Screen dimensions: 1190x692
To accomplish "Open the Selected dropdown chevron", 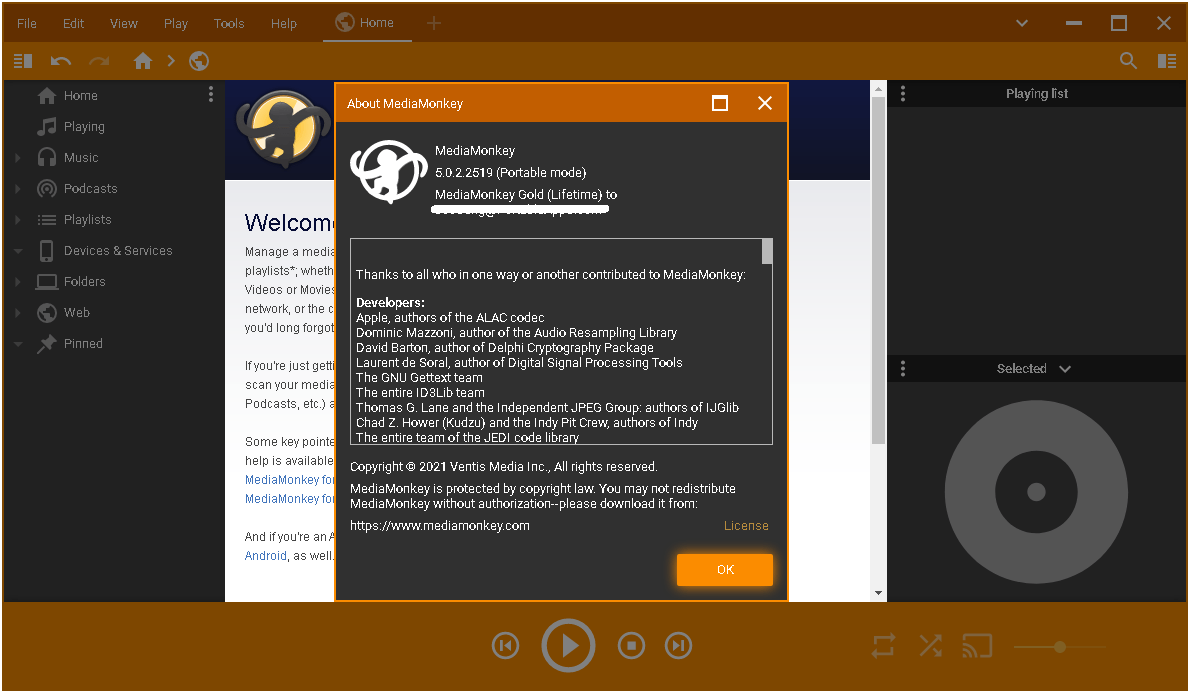I will click(x=1065, y=369).
